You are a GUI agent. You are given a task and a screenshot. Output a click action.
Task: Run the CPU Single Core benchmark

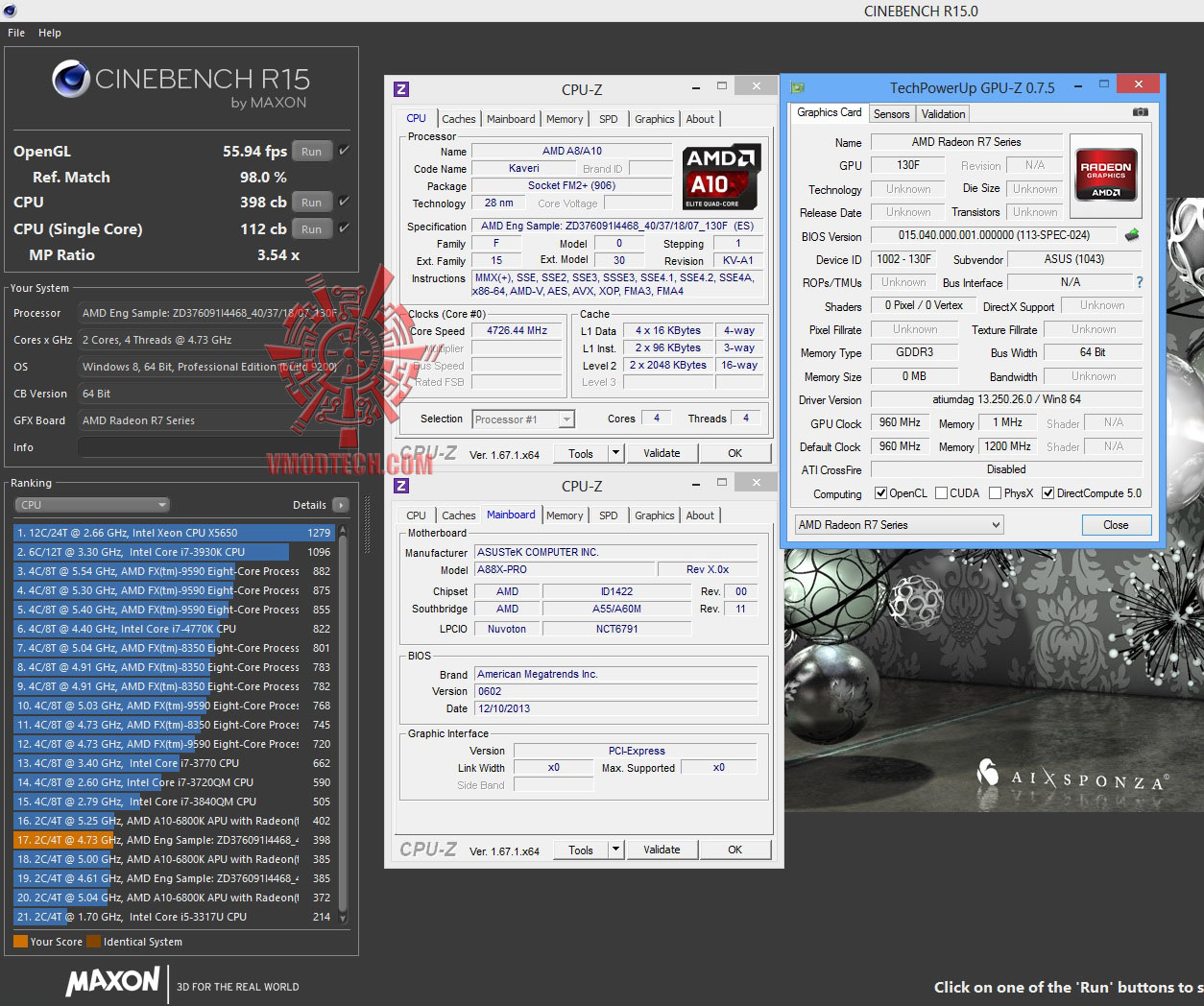(x=312, y=228)
